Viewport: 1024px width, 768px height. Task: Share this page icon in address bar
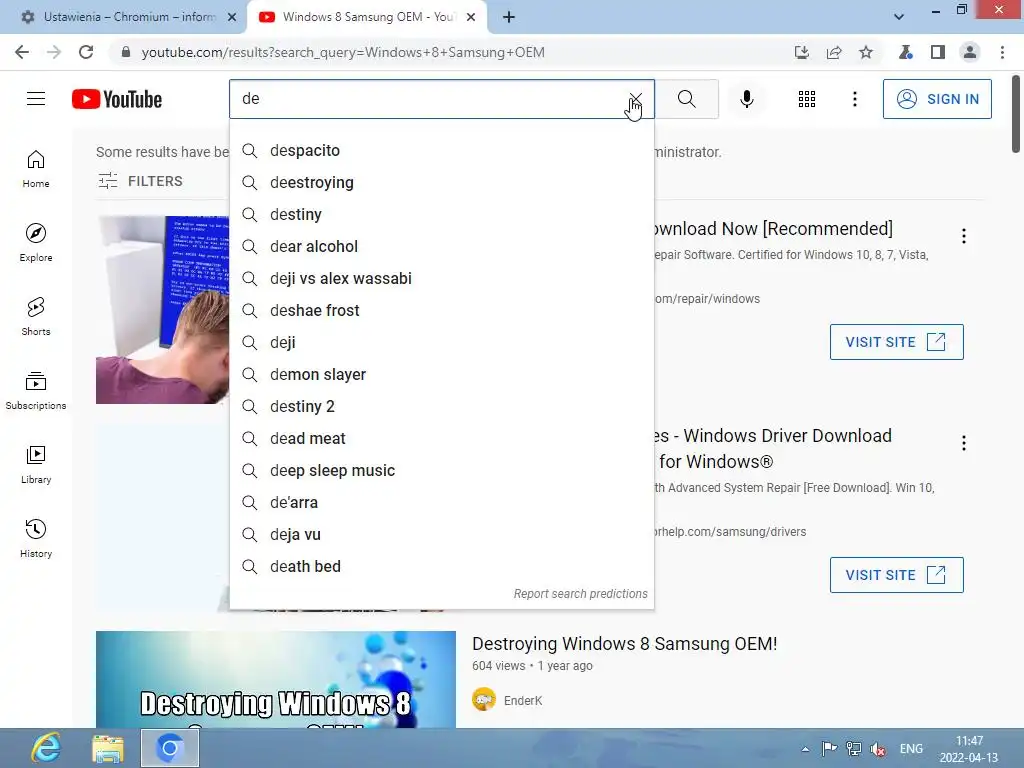click(x=834, y=52)
